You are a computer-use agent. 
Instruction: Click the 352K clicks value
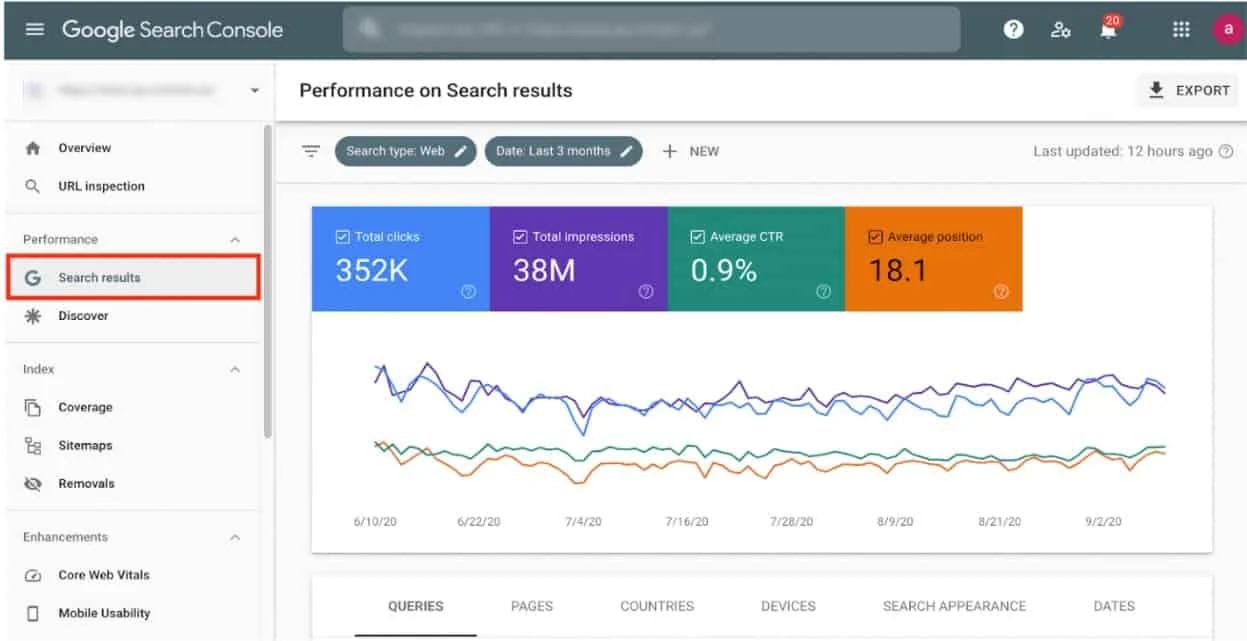pos(371,270)
